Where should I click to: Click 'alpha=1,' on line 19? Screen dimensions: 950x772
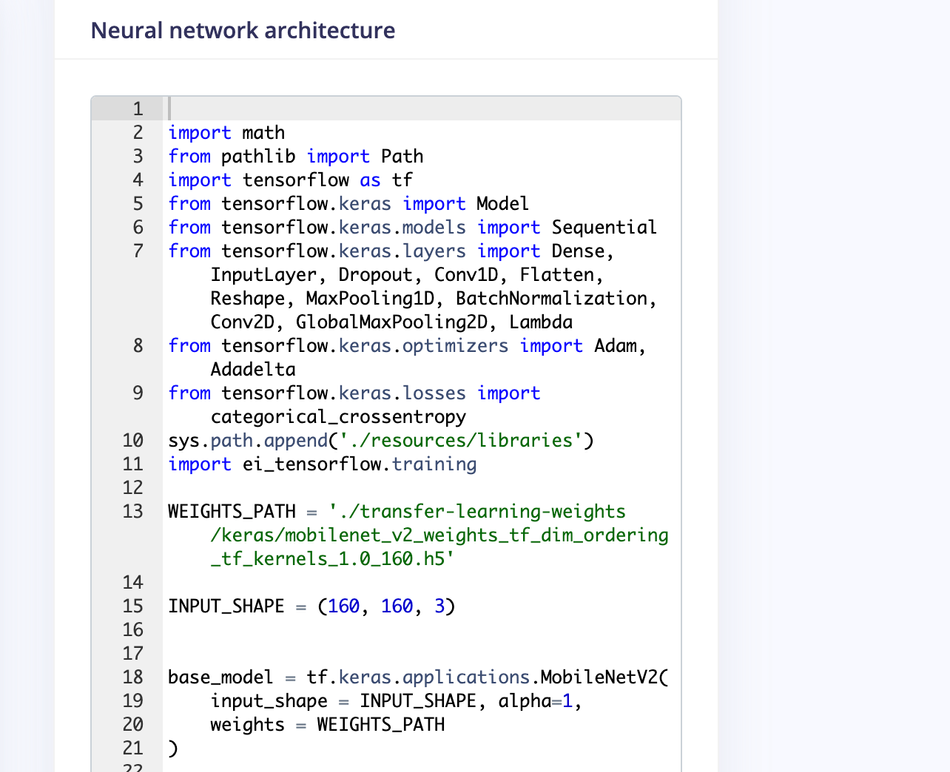(x=540, y=701)
